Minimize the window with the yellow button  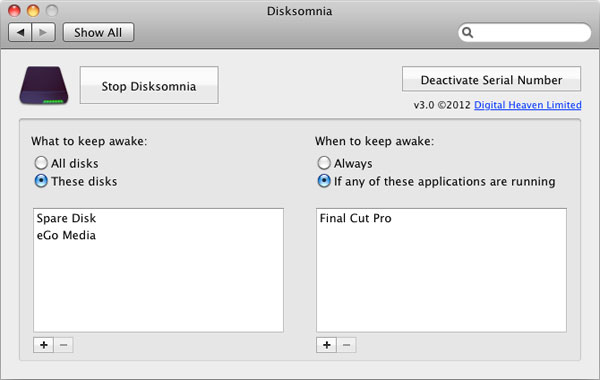coord(33,11)
